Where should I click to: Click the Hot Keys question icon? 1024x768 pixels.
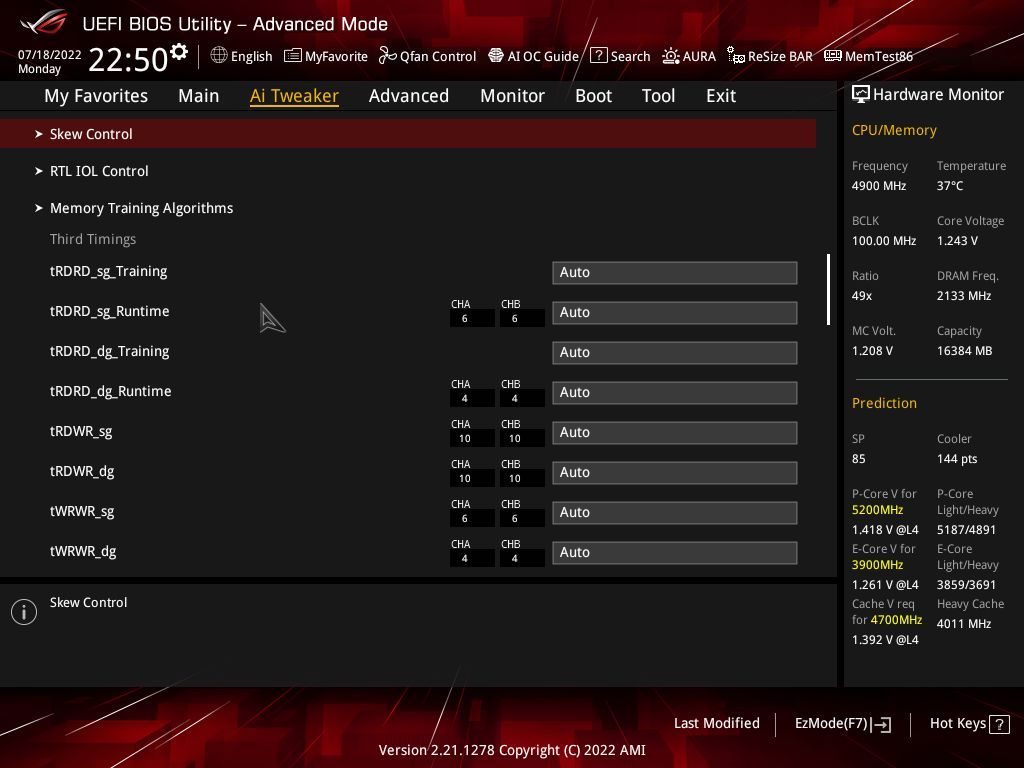(999, 724)
